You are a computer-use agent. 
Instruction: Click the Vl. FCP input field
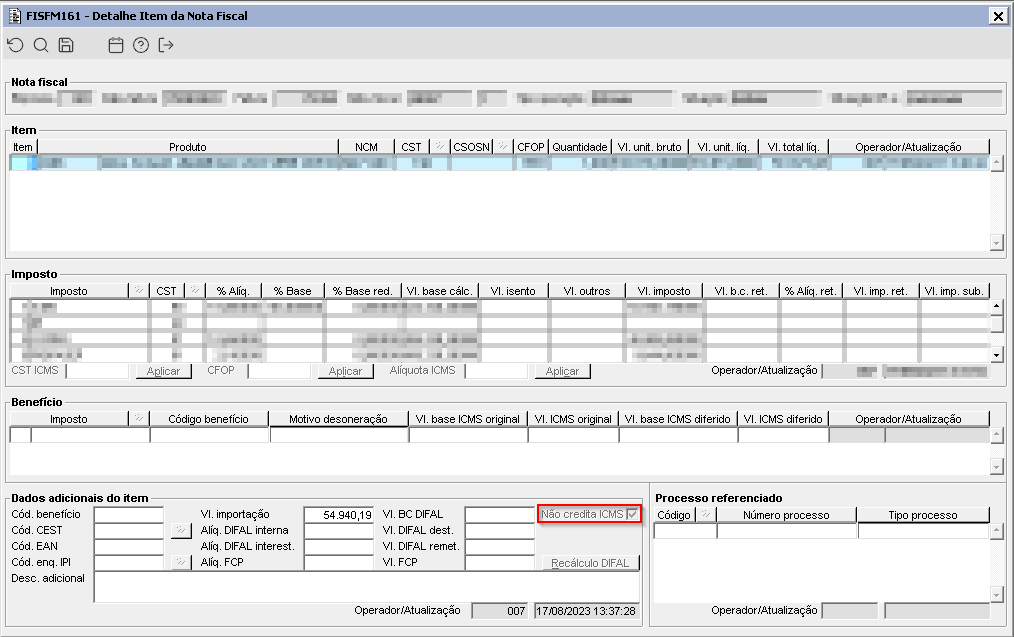pos(500,563)
